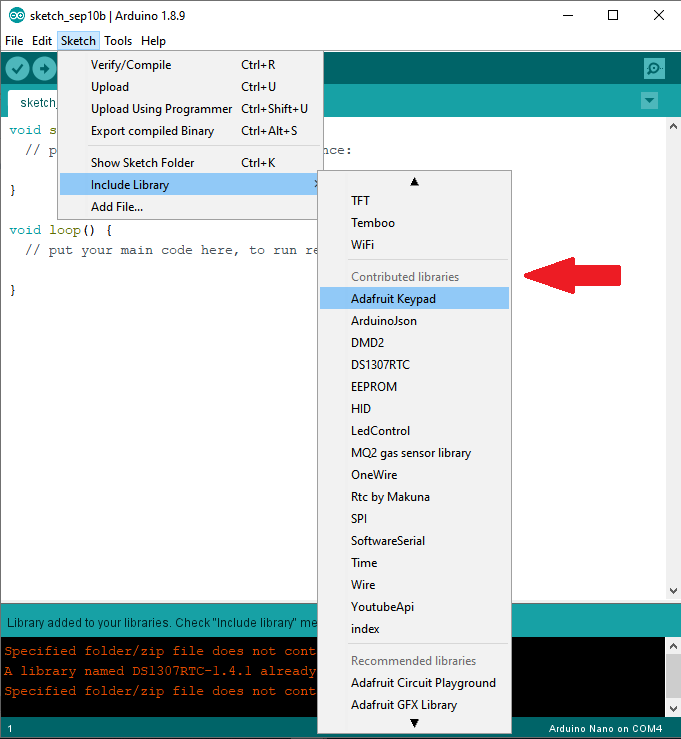The image size is (681, 739).
Task: Select the HID library
Action: (414, 409)
